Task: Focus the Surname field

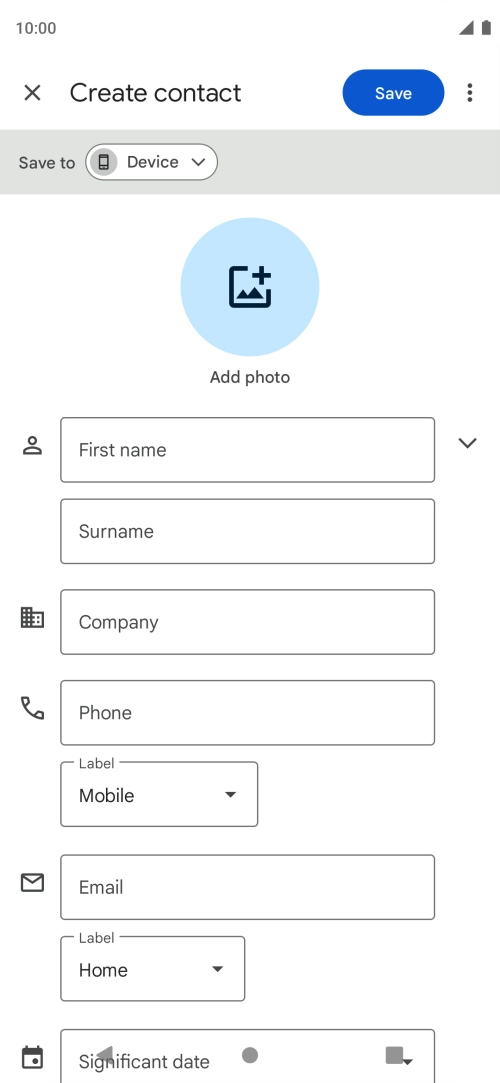Action: 247,531
